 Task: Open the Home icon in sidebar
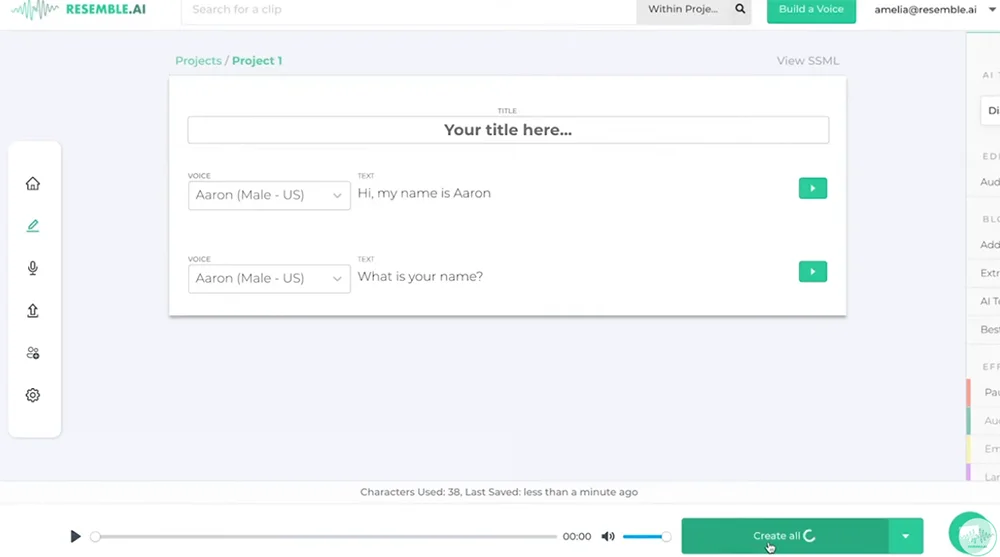(x=33, y=184)
